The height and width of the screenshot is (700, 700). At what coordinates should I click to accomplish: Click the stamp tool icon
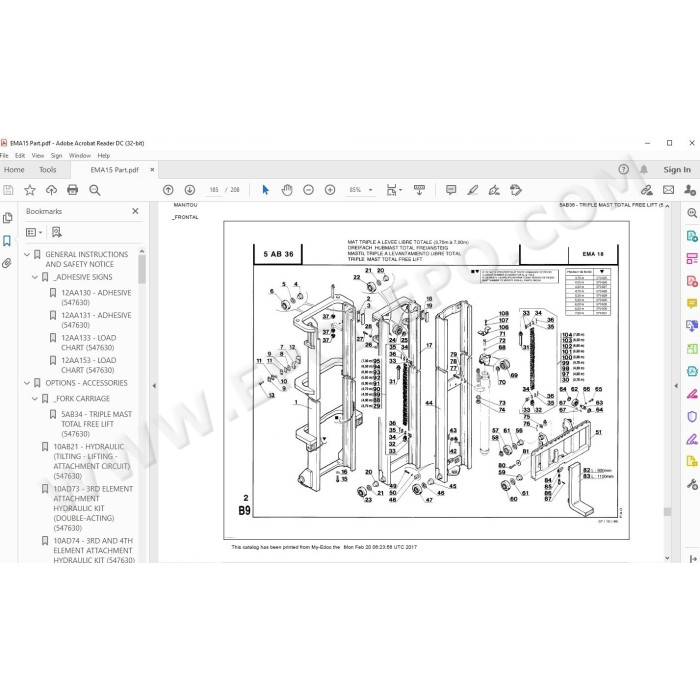pyautogui.click(x=516, y=190)
